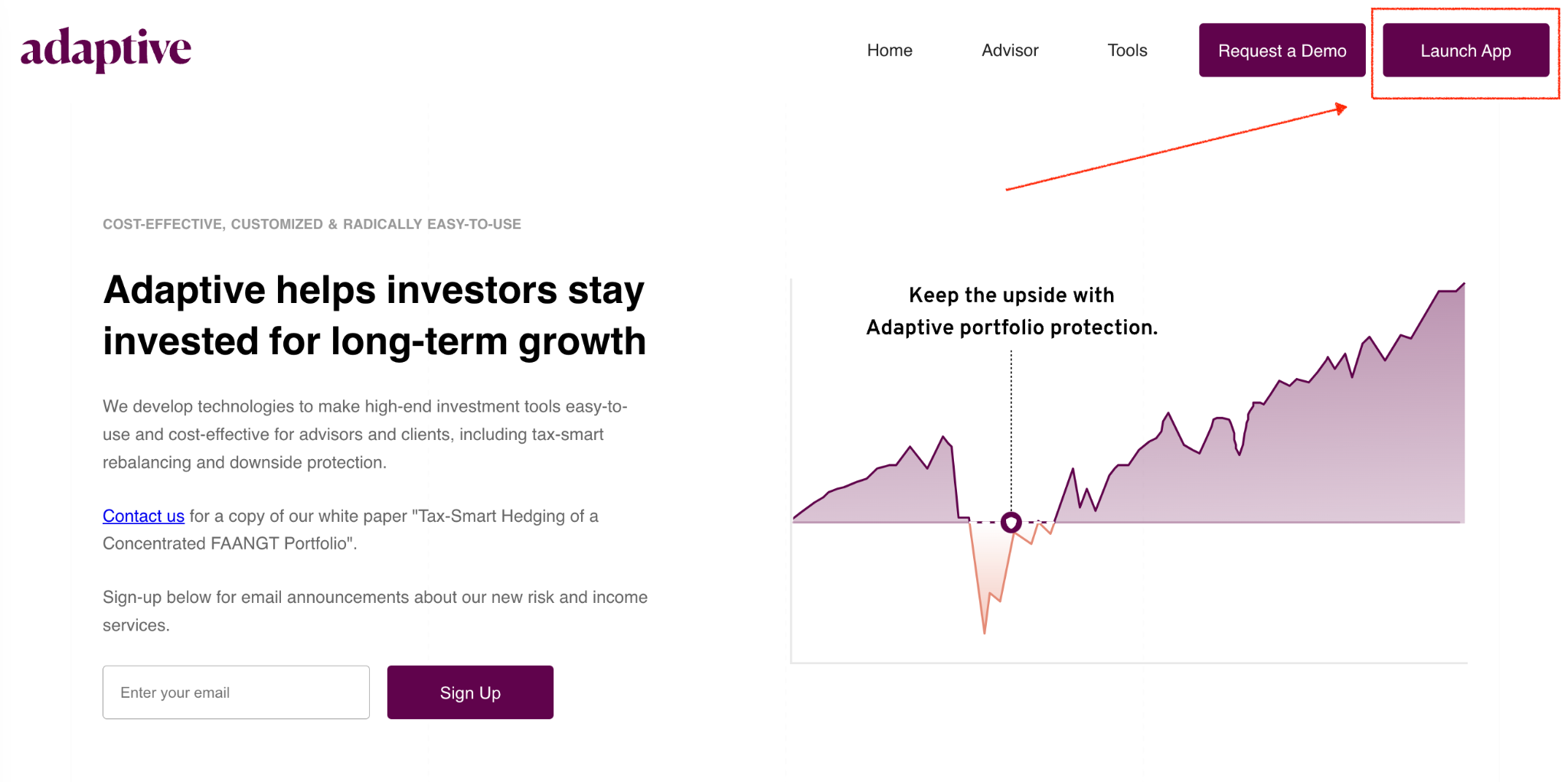Click the main headline about long-term growth

pyautogui.click(x=374, y=315)
